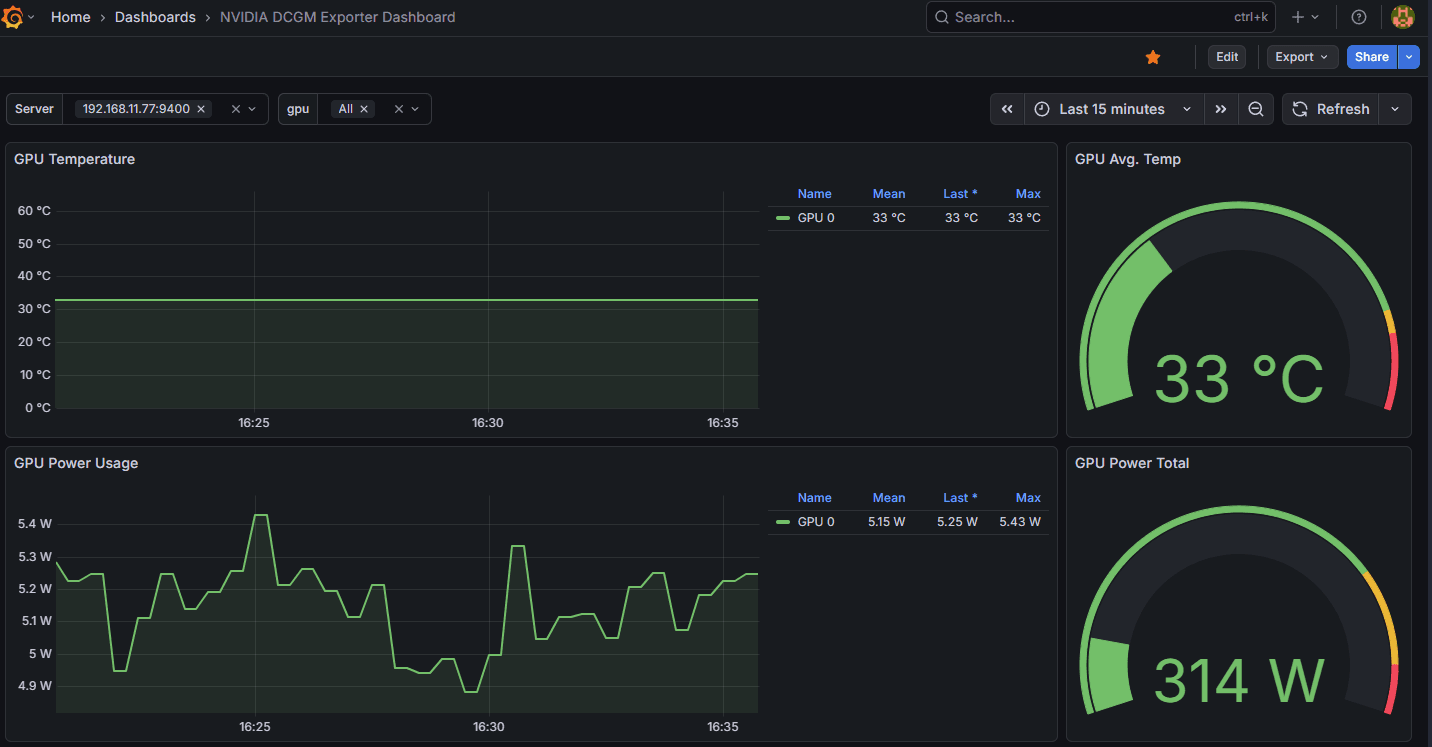Toggle GPU 0 series in Power Usage legend
The width and height of the screenshot is (1432, 747).
pos(816,522)
